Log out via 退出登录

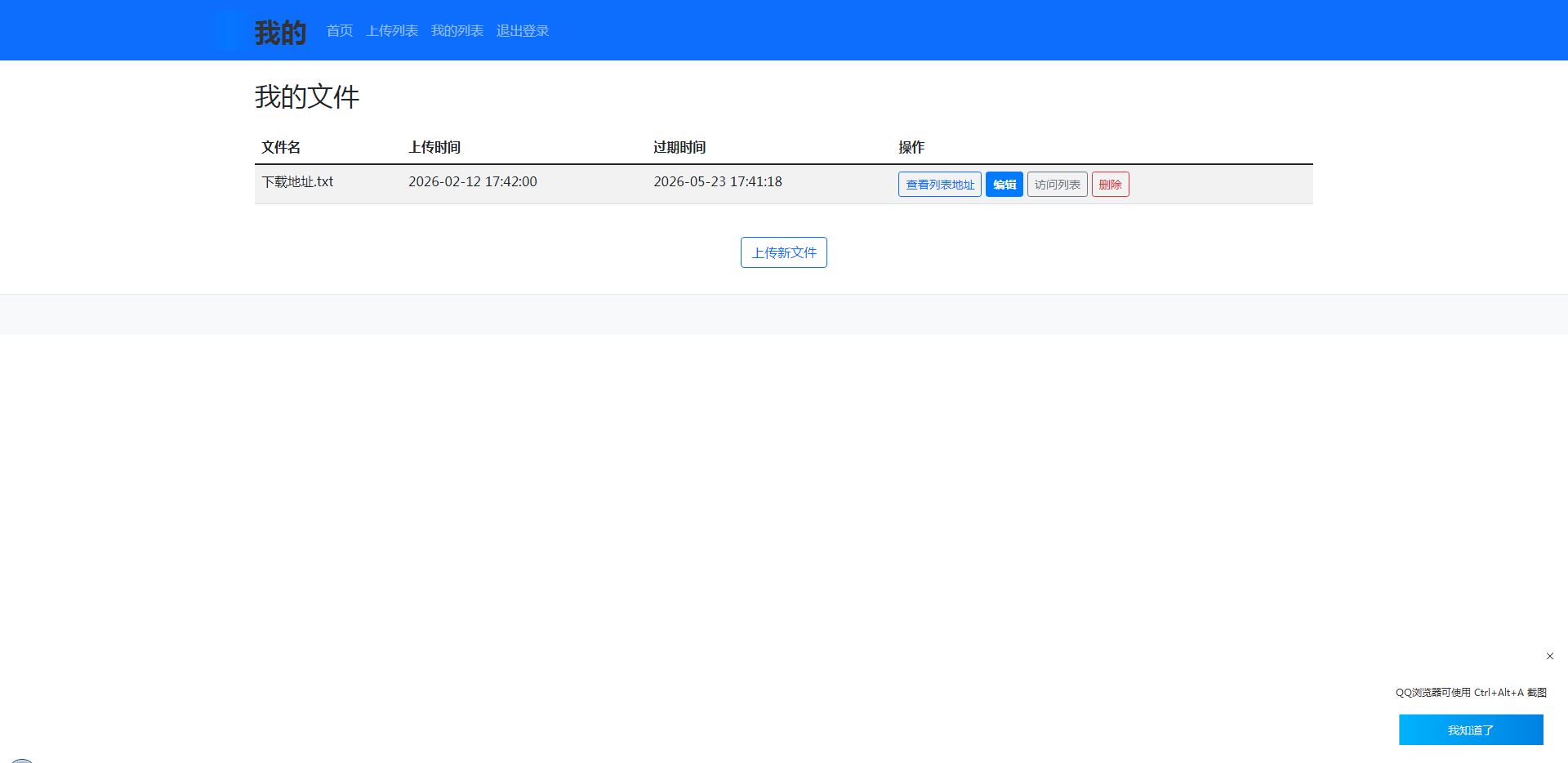(x=523, y=31)
